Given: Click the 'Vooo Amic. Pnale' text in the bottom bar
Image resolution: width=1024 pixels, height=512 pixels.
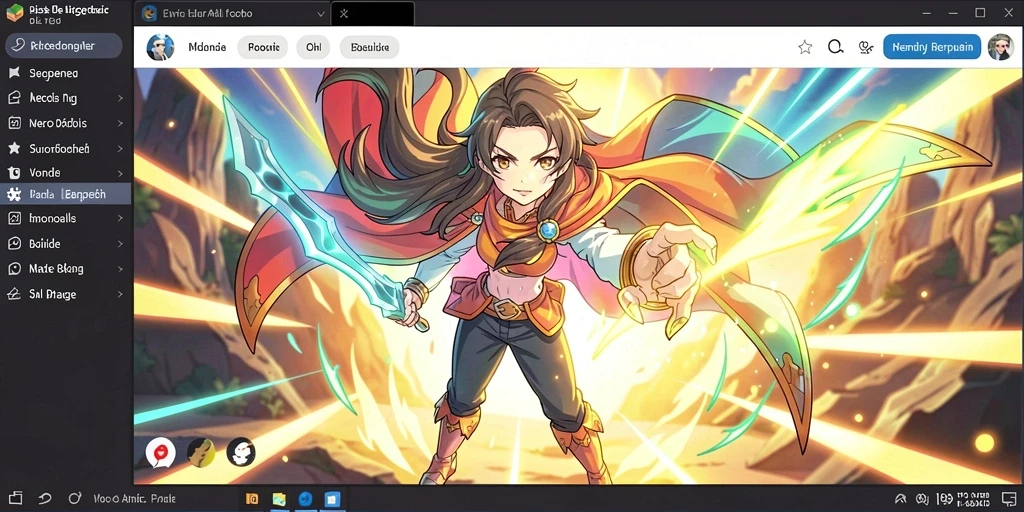Looking at the screenshot, I should click(134, 498).
